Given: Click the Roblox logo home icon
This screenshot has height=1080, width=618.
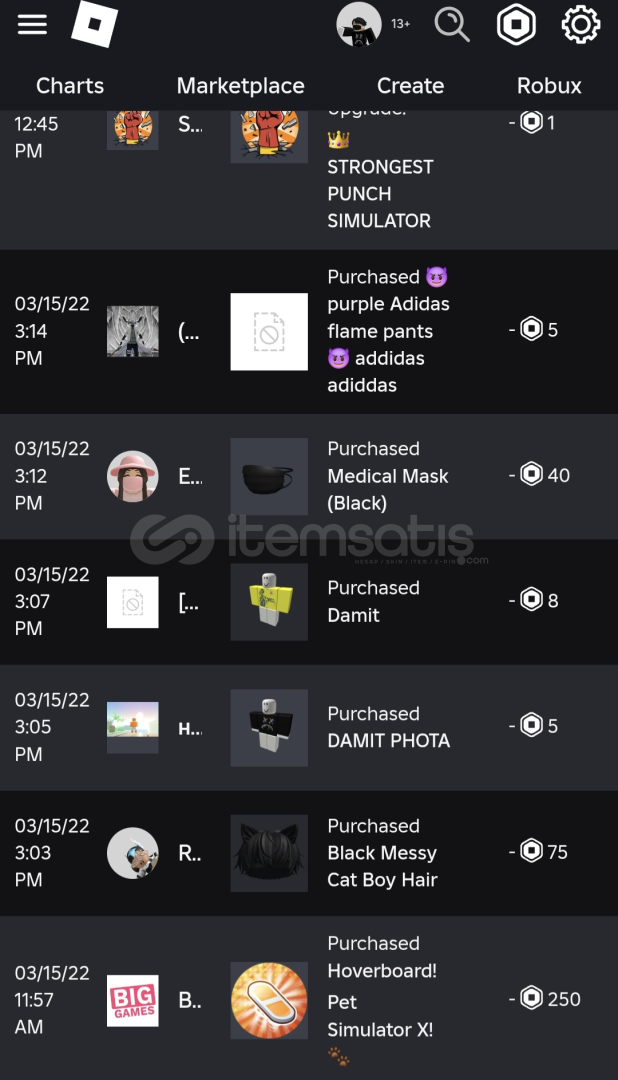Looking at the screenshot, I should [95, 25].
